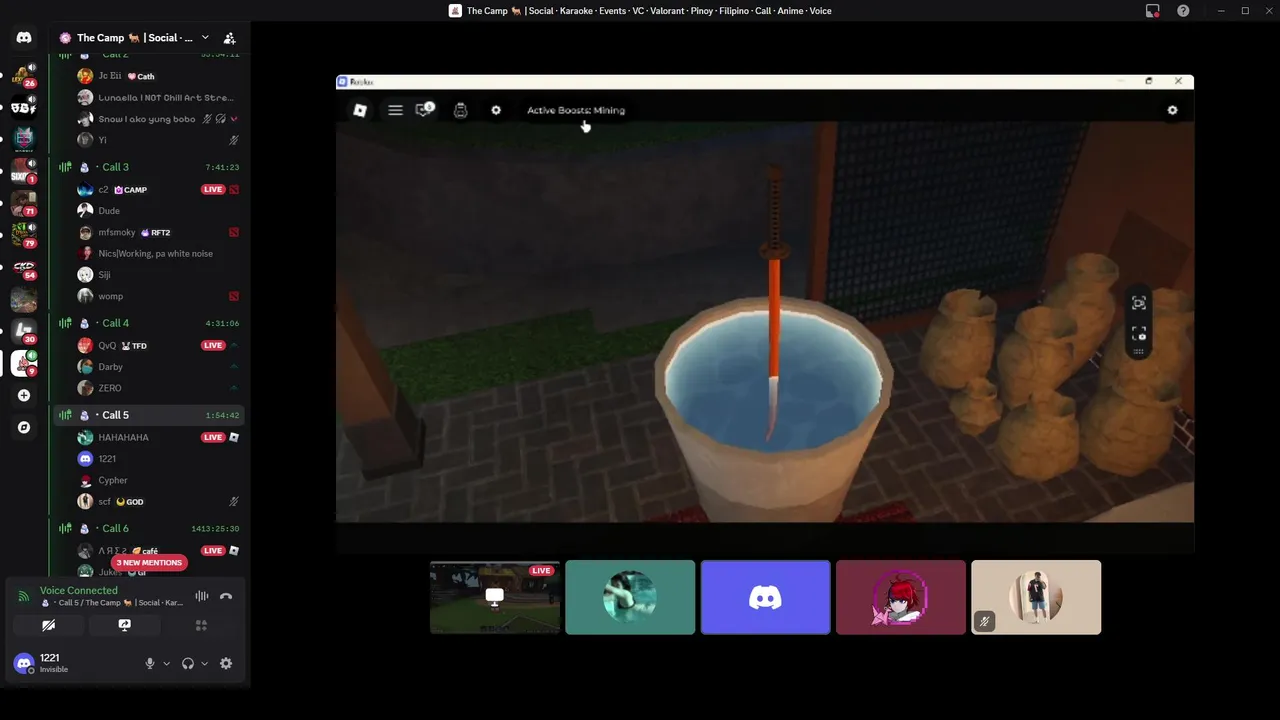
Task: Jump to 3 NEW MENTIONS
Action: pyautogui.click(x=149, y=563)
